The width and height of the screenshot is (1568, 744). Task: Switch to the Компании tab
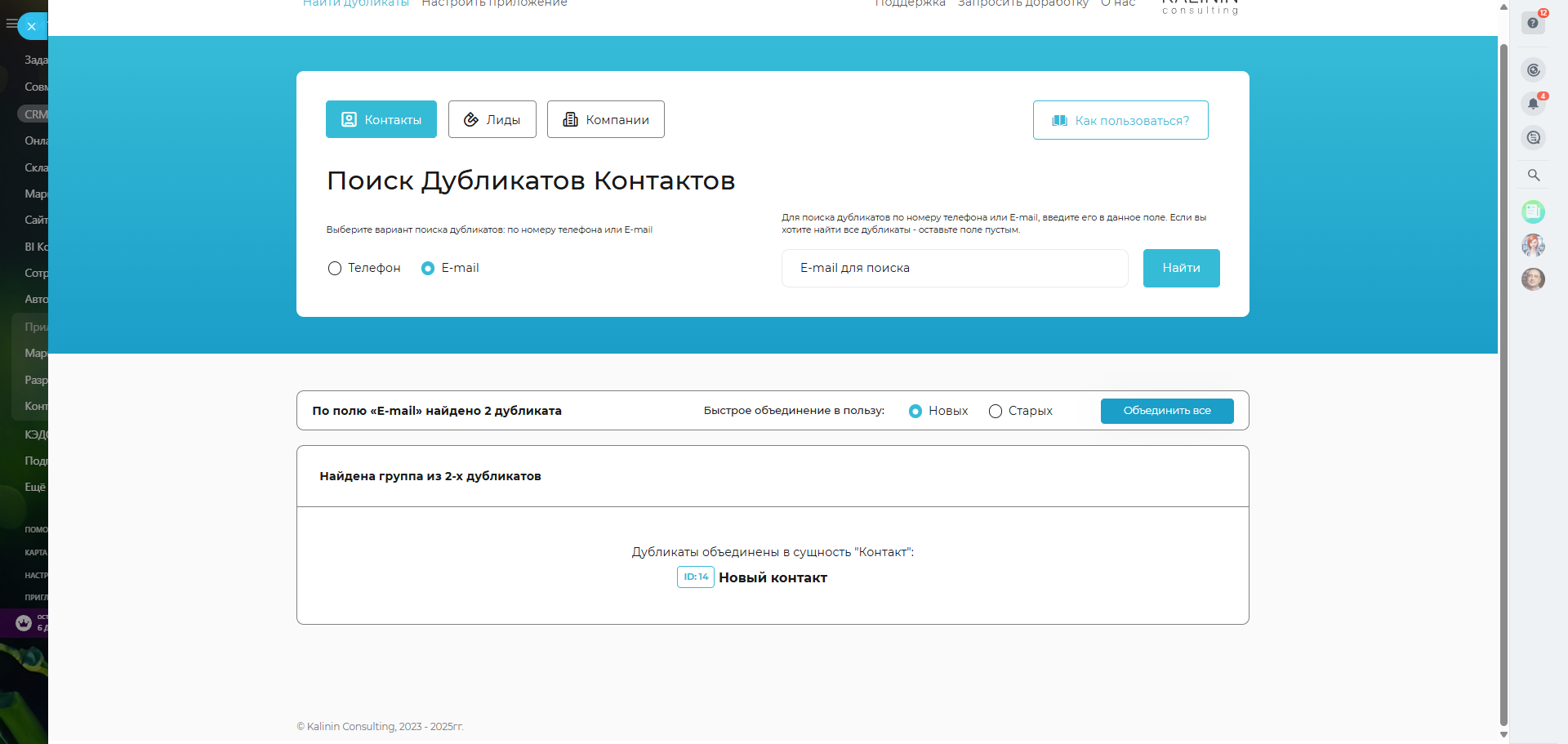point(605,120)
